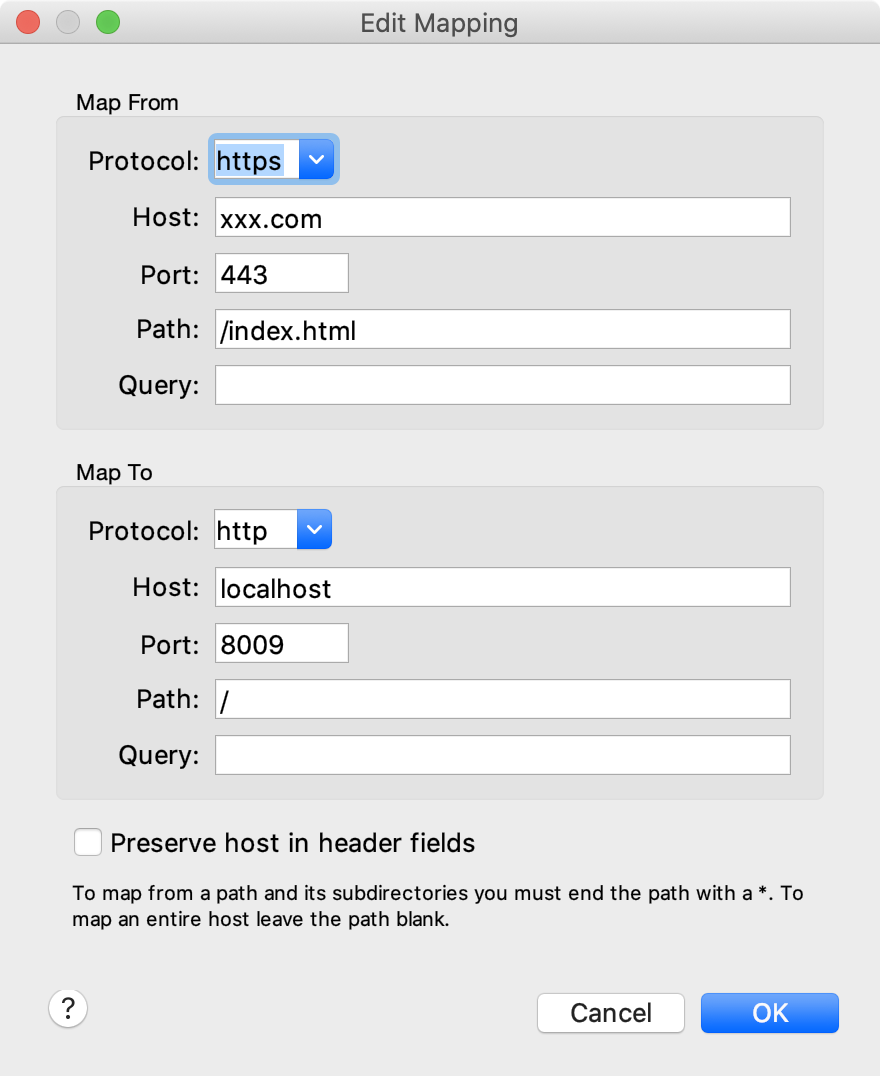Viewport: 880px width, 1076px height.
Task: Click the green zoom window button
Action: point(108,22)
